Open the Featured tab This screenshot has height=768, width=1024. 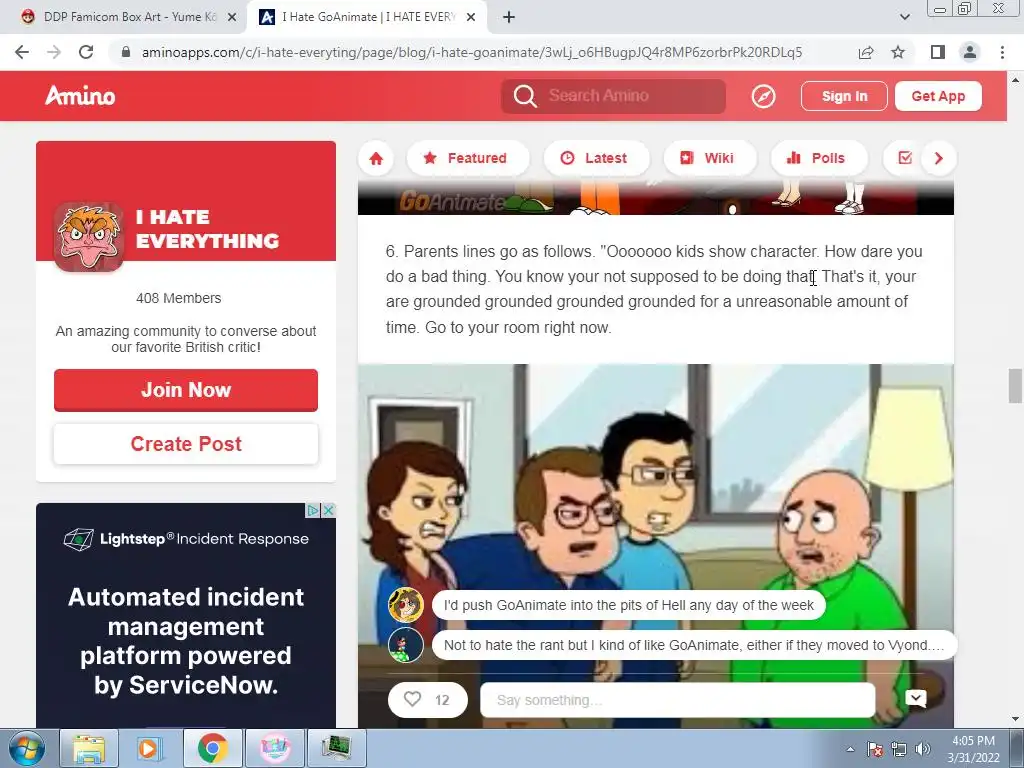[467, 158]
